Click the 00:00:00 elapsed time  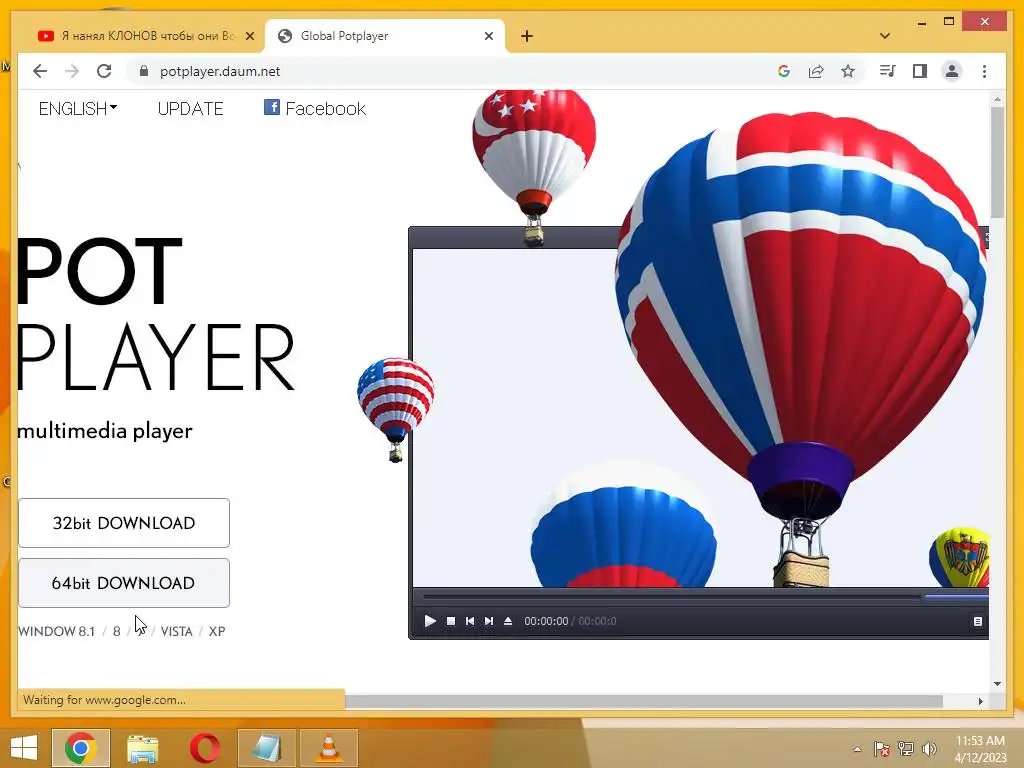[x=546, y=621]
